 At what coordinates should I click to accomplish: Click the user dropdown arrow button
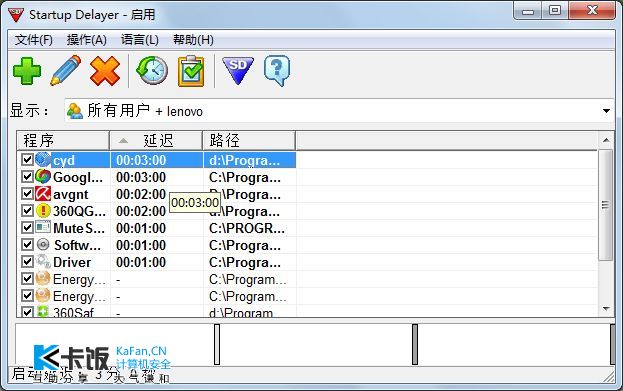606,111
